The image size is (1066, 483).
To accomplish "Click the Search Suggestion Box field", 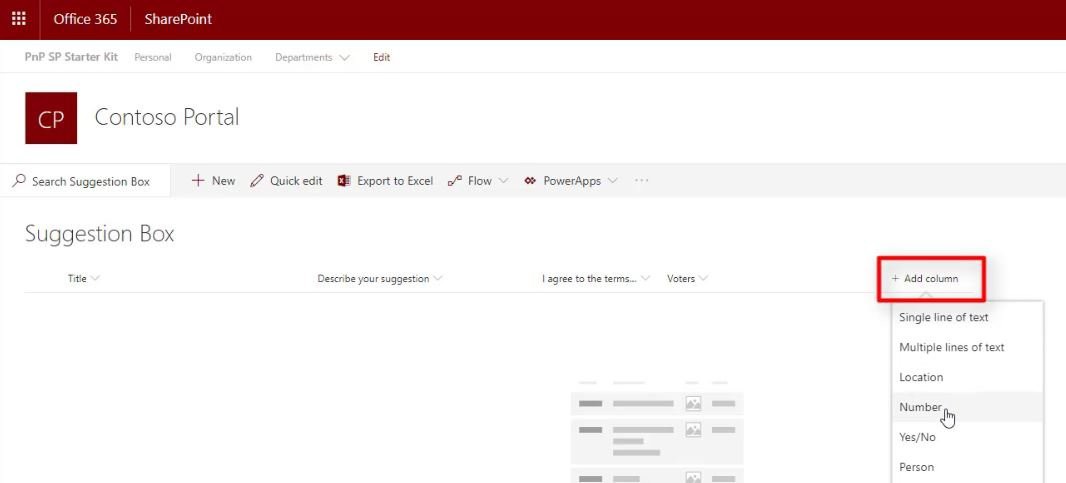I will coord(85,181).
